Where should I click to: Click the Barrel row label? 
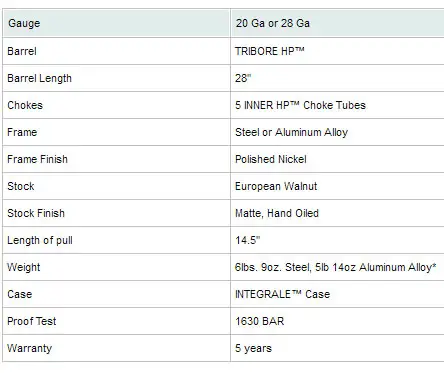coord(22,51)
